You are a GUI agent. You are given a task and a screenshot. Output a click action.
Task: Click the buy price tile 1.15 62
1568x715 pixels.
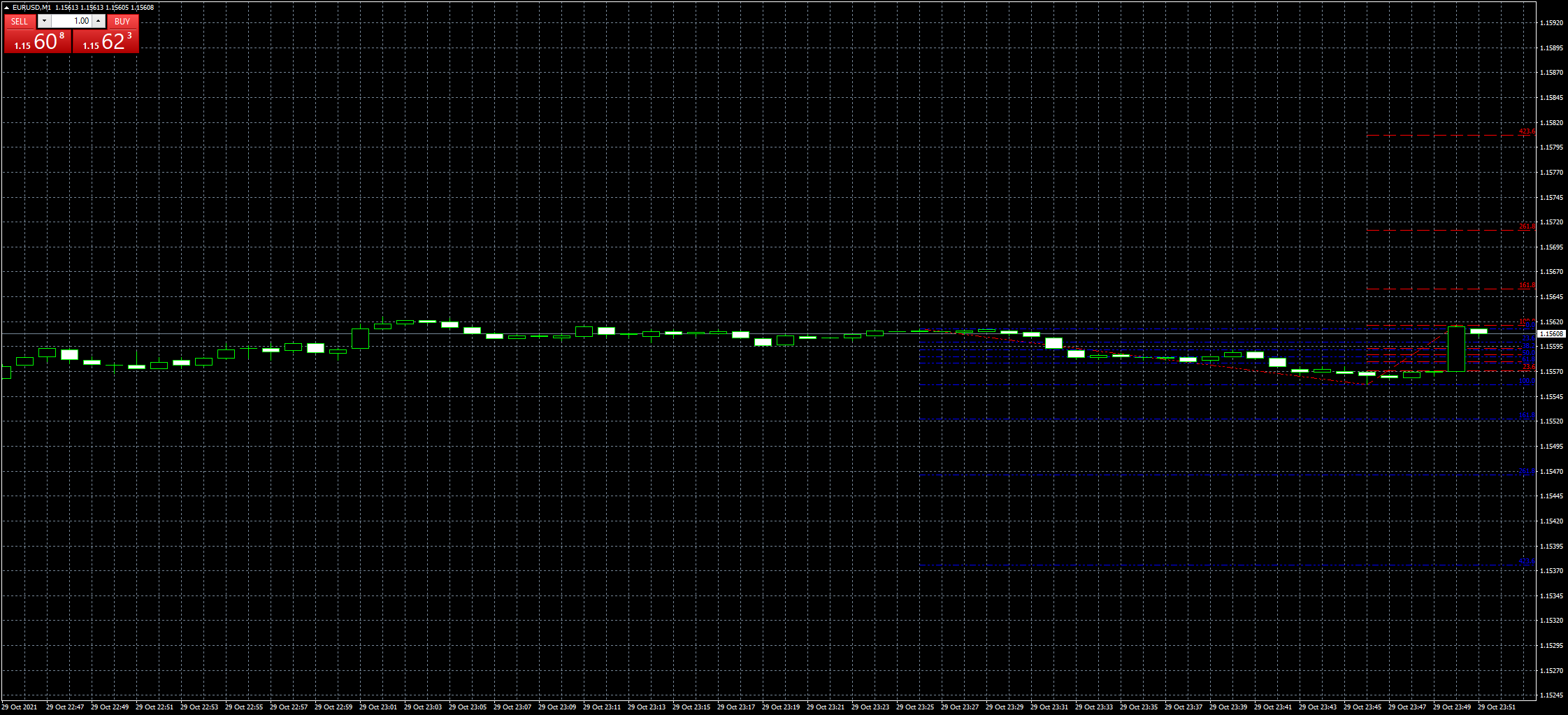point(106,41)
